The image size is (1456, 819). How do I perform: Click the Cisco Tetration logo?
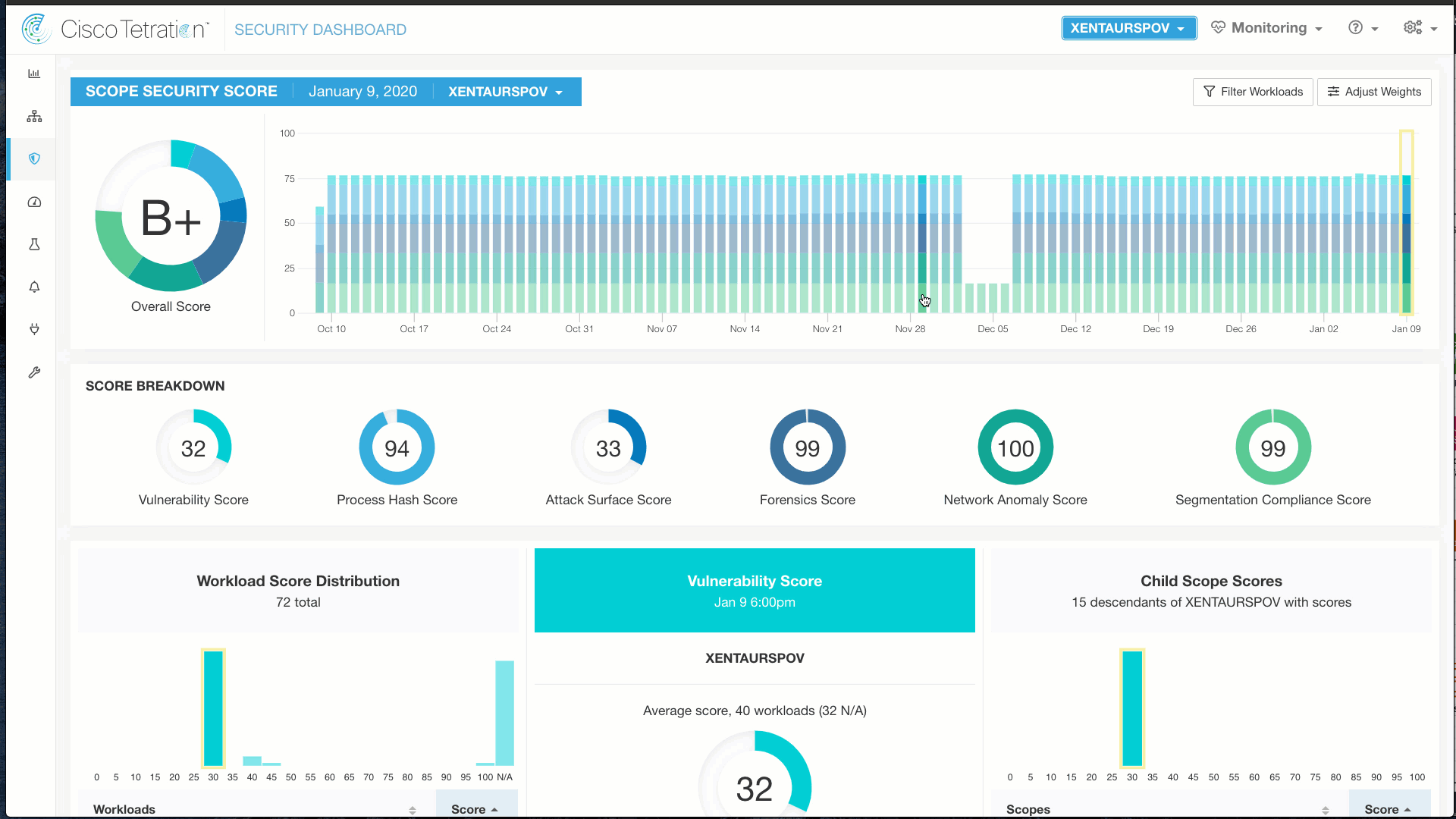click(x=114, y=29)
